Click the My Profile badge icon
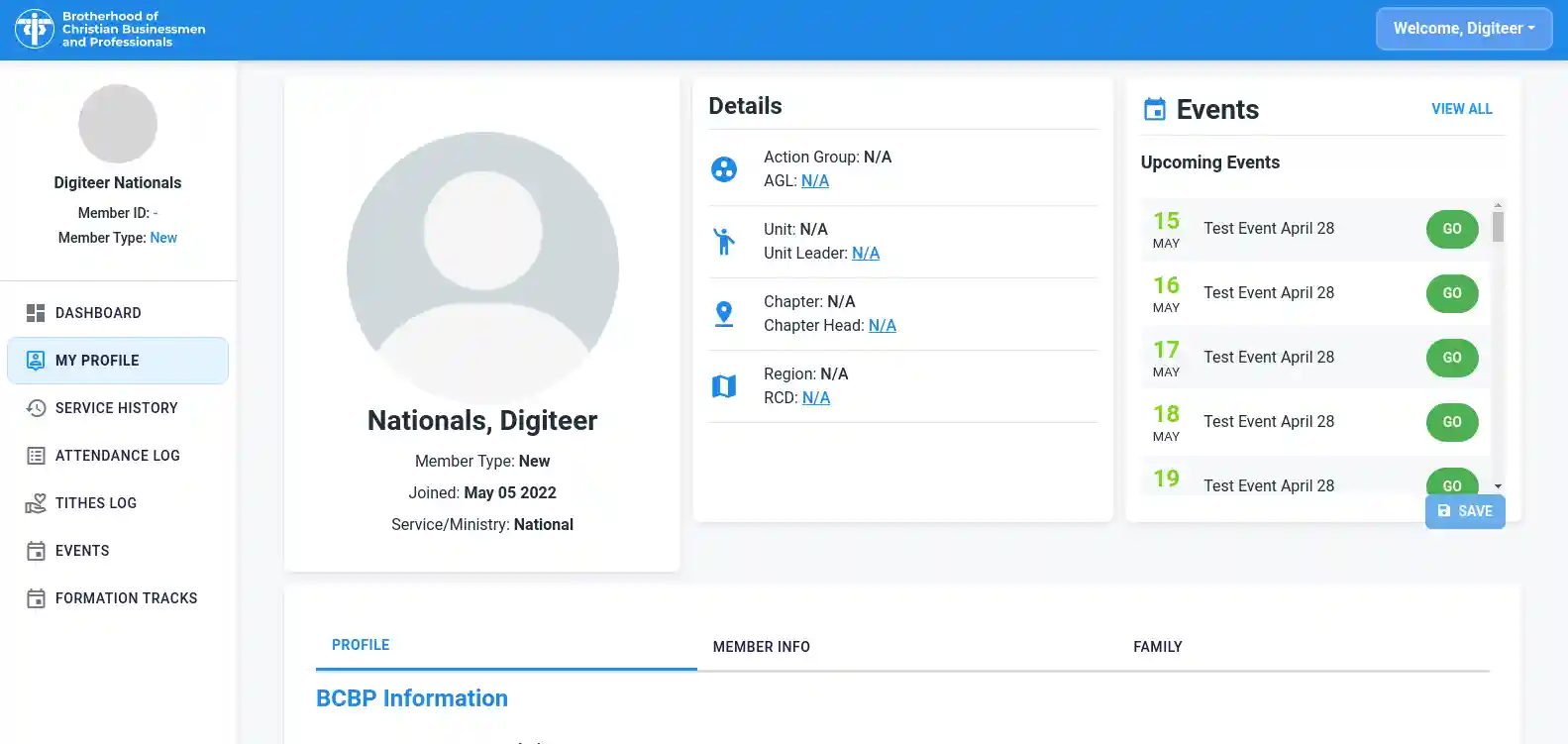The width and height of the screenshot is (1568, 744). (36, 361)
